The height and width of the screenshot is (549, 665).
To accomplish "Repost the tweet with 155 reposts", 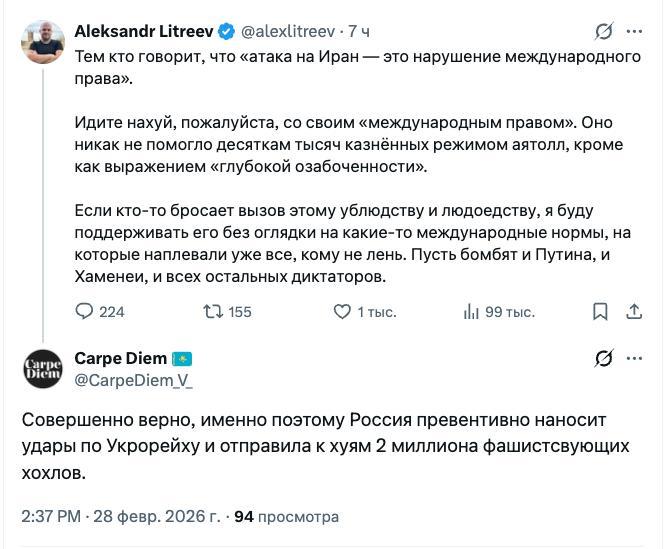I will click(x=213, y=312).
